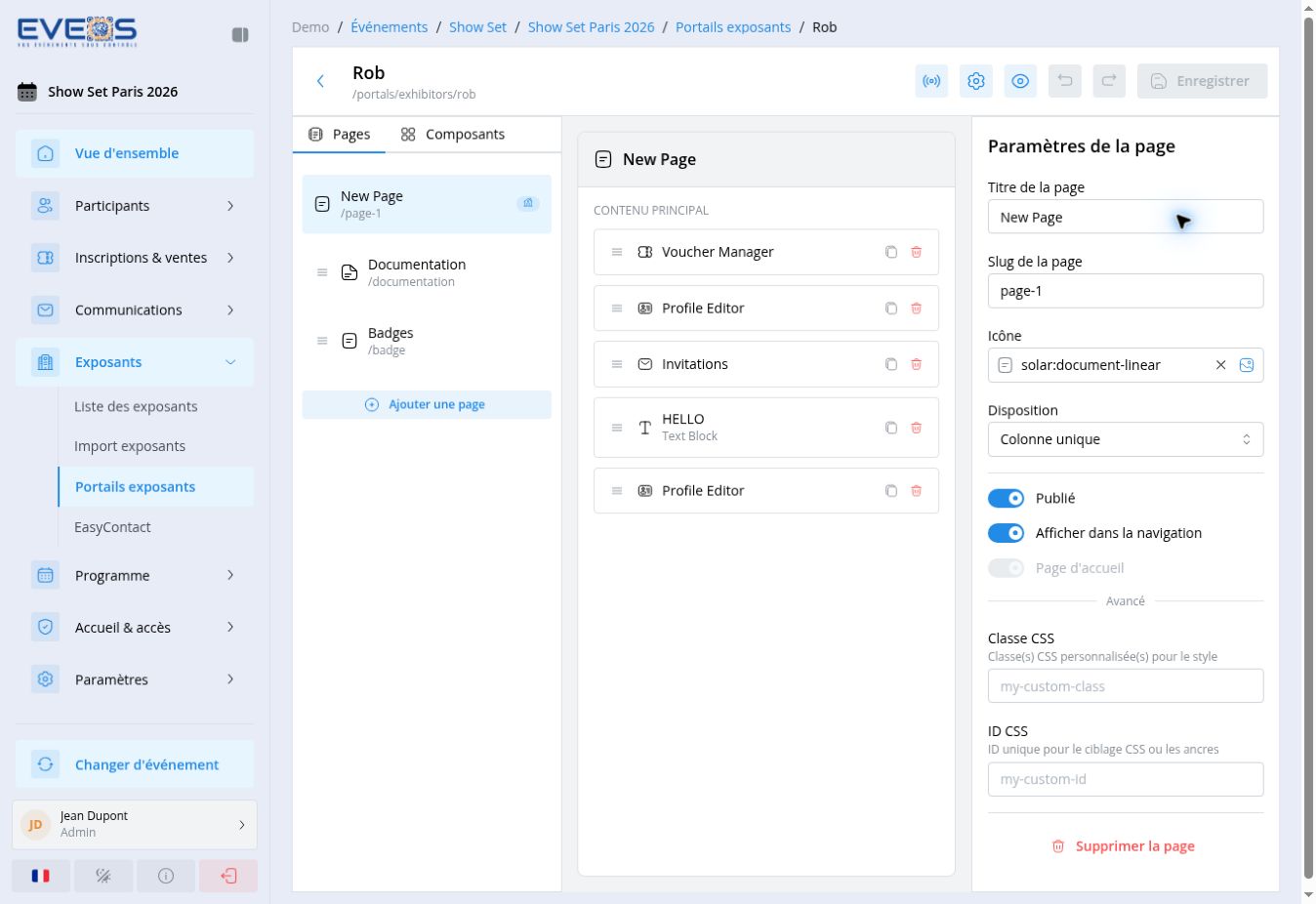Click into the Classe CSS input field
The image size is (1316, 904).
click(1126, 686)
